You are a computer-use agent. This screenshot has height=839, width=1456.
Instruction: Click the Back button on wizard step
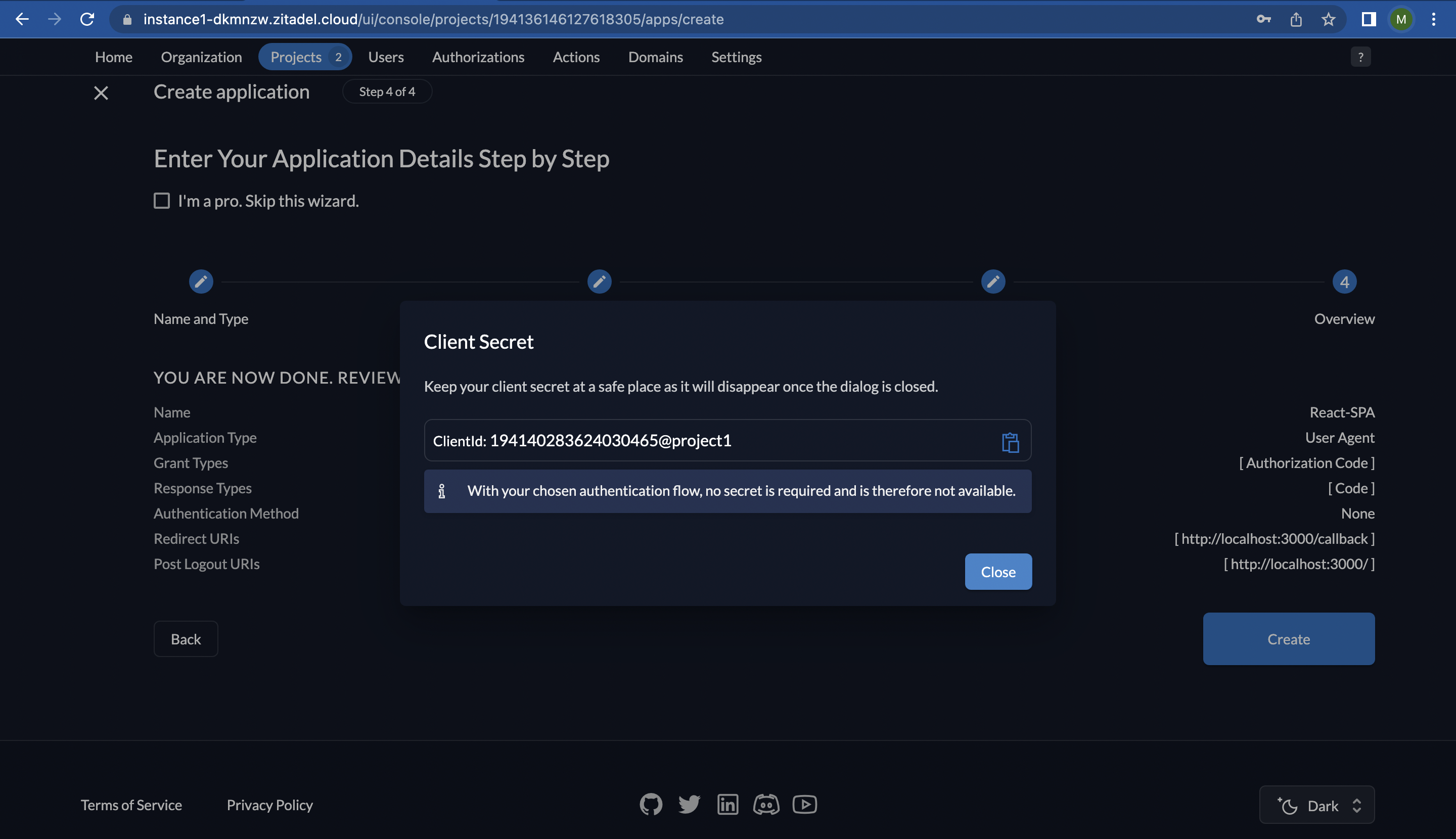click(x=185, y=638)
